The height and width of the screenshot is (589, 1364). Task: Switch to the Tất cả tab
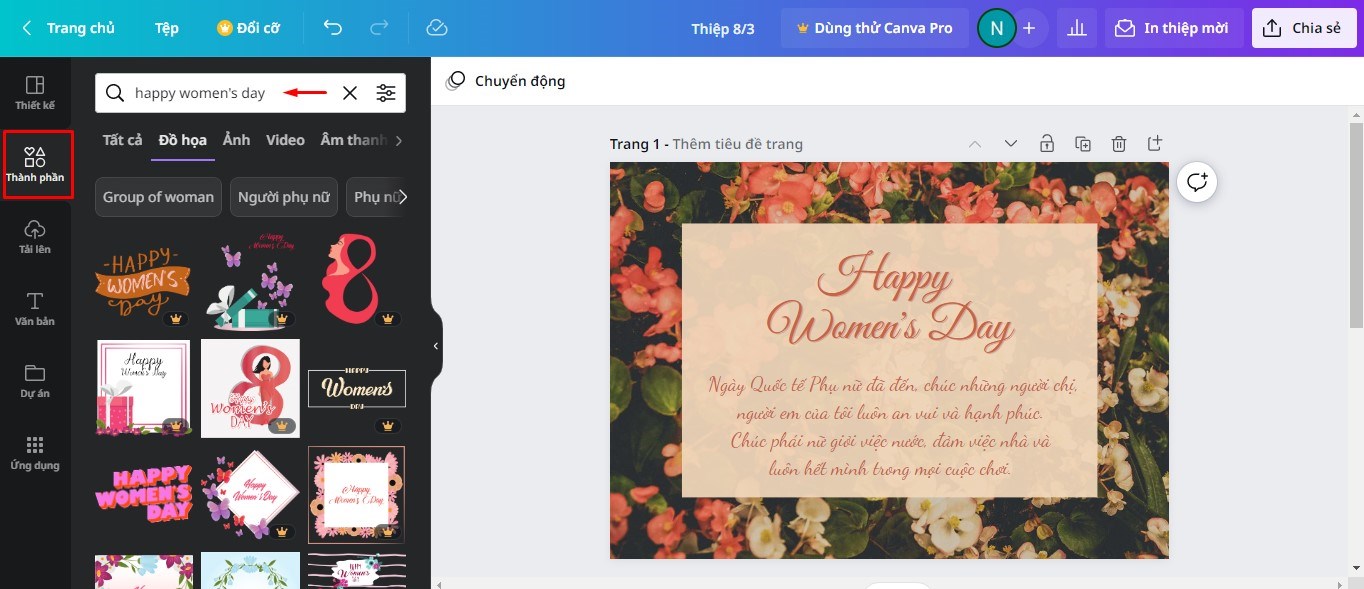(122, 140)
